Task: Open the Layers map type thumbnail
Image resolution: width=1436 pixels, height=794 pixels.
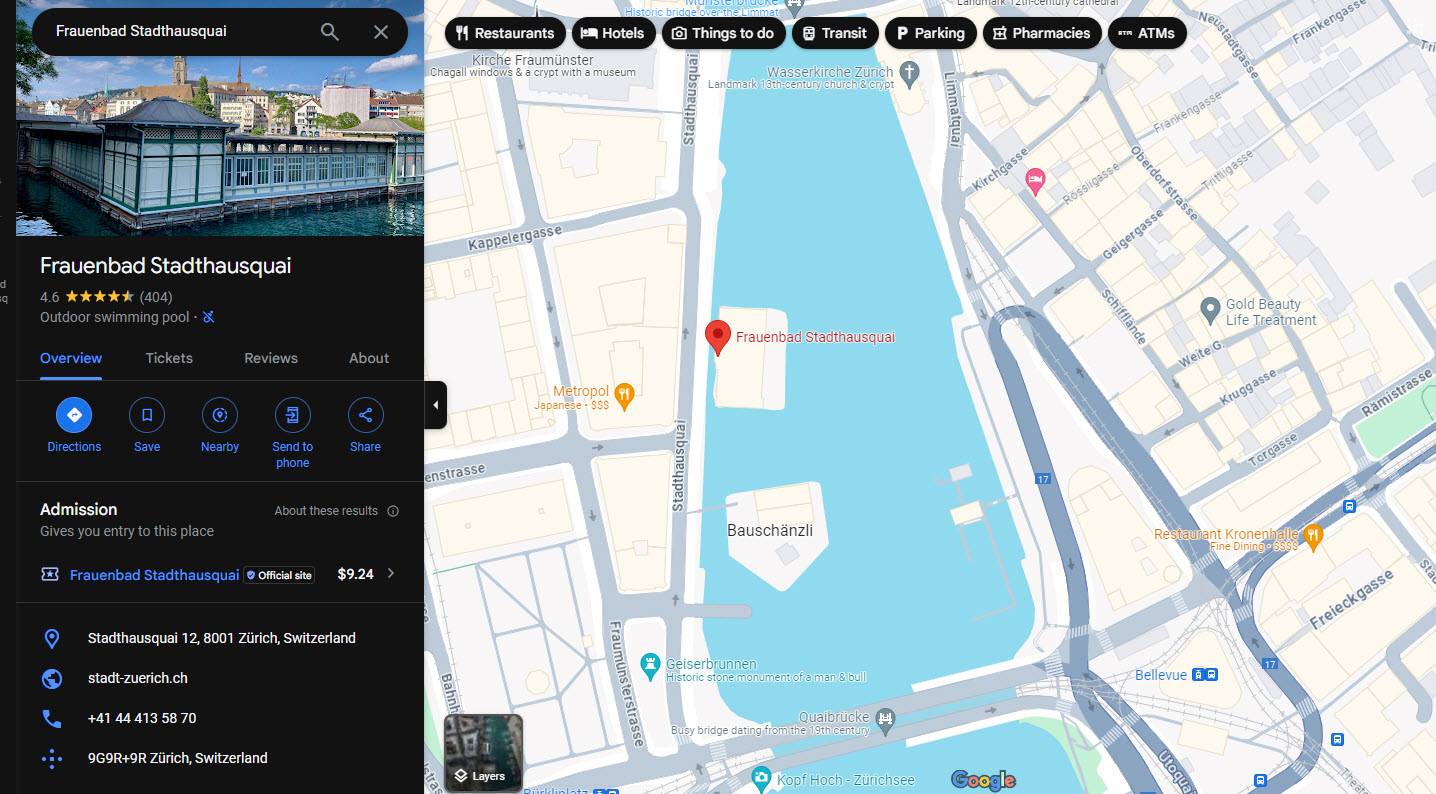Action: point(483,752)
